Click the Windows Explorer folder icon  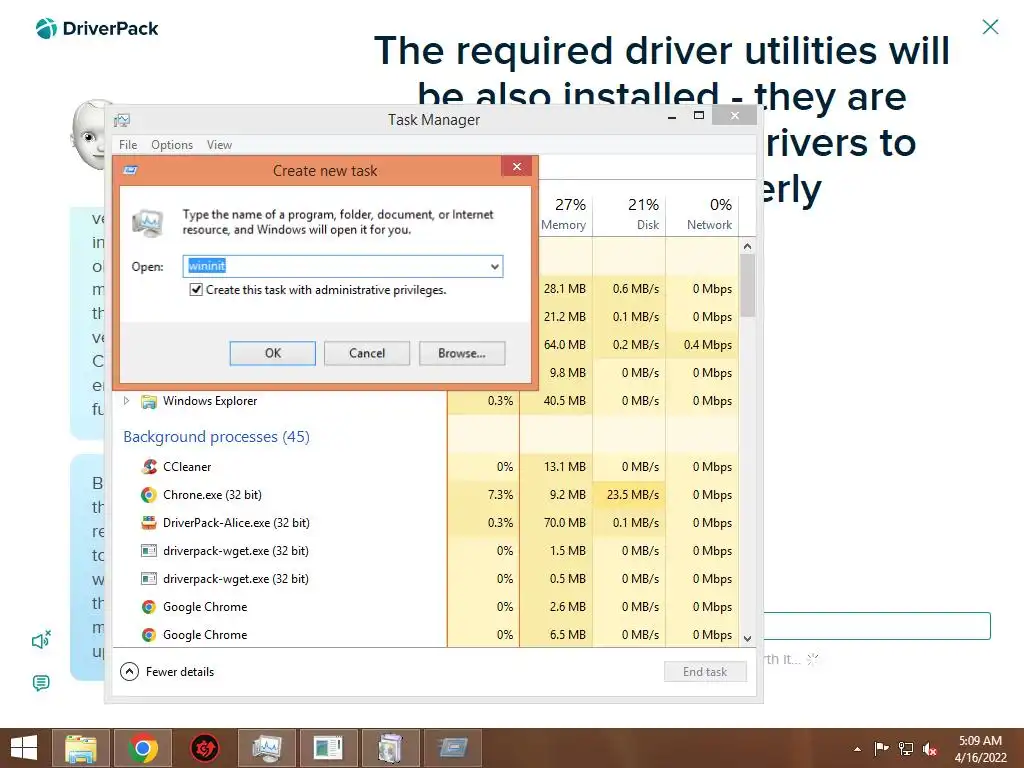click(149, 402)
